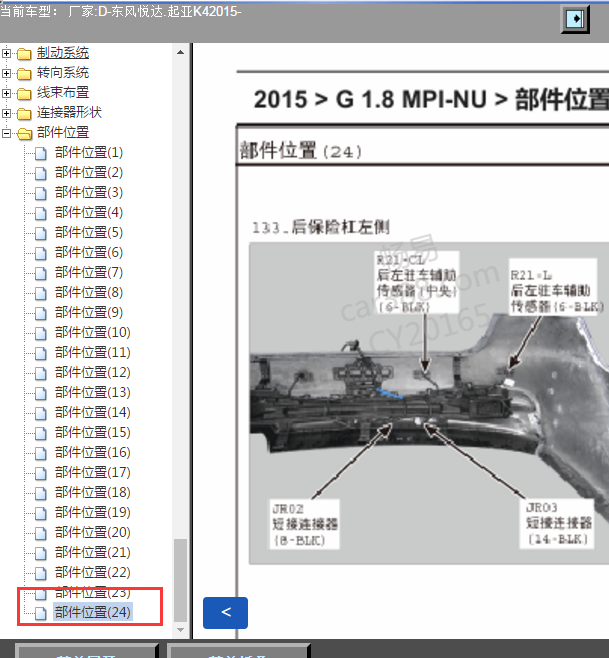Open 部件位置(10) page
The width and height of the screenshot is (609, 658).
tap(92, 332)
